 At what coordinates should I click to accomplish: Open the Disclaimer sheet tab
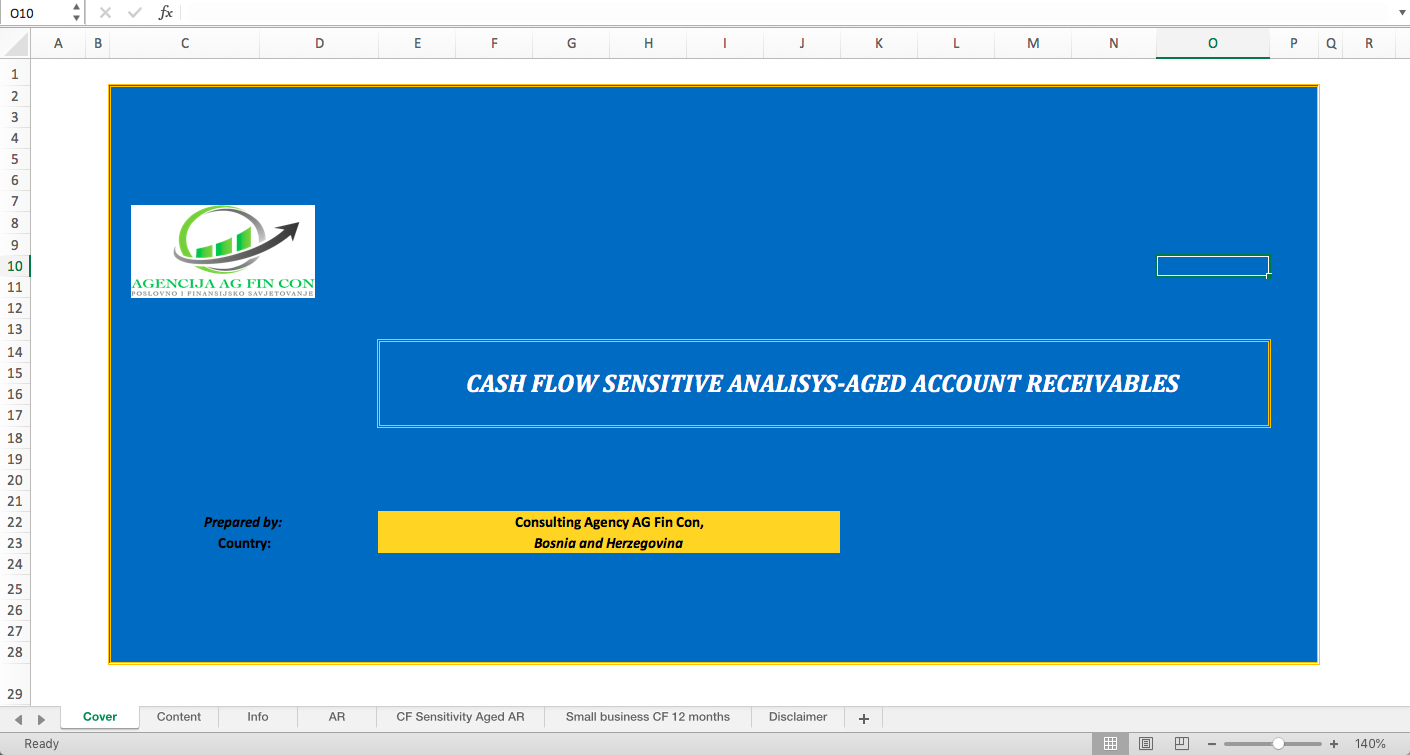tap(798, 717)
